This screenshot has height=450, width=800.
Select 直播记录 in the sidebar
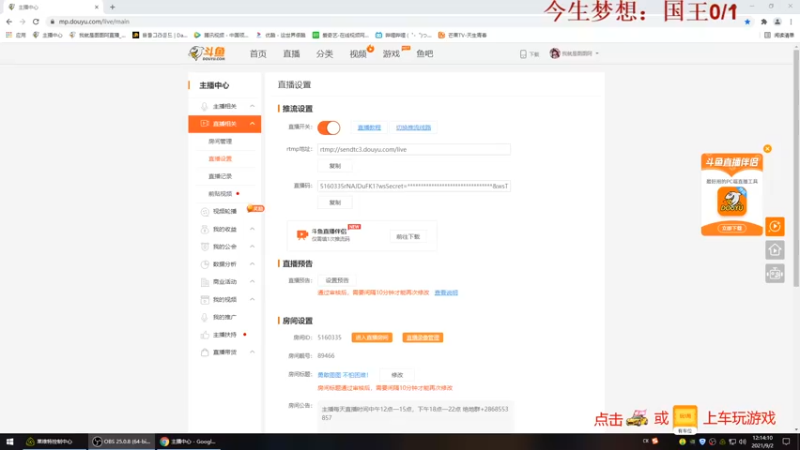click(x=220, y=176)
